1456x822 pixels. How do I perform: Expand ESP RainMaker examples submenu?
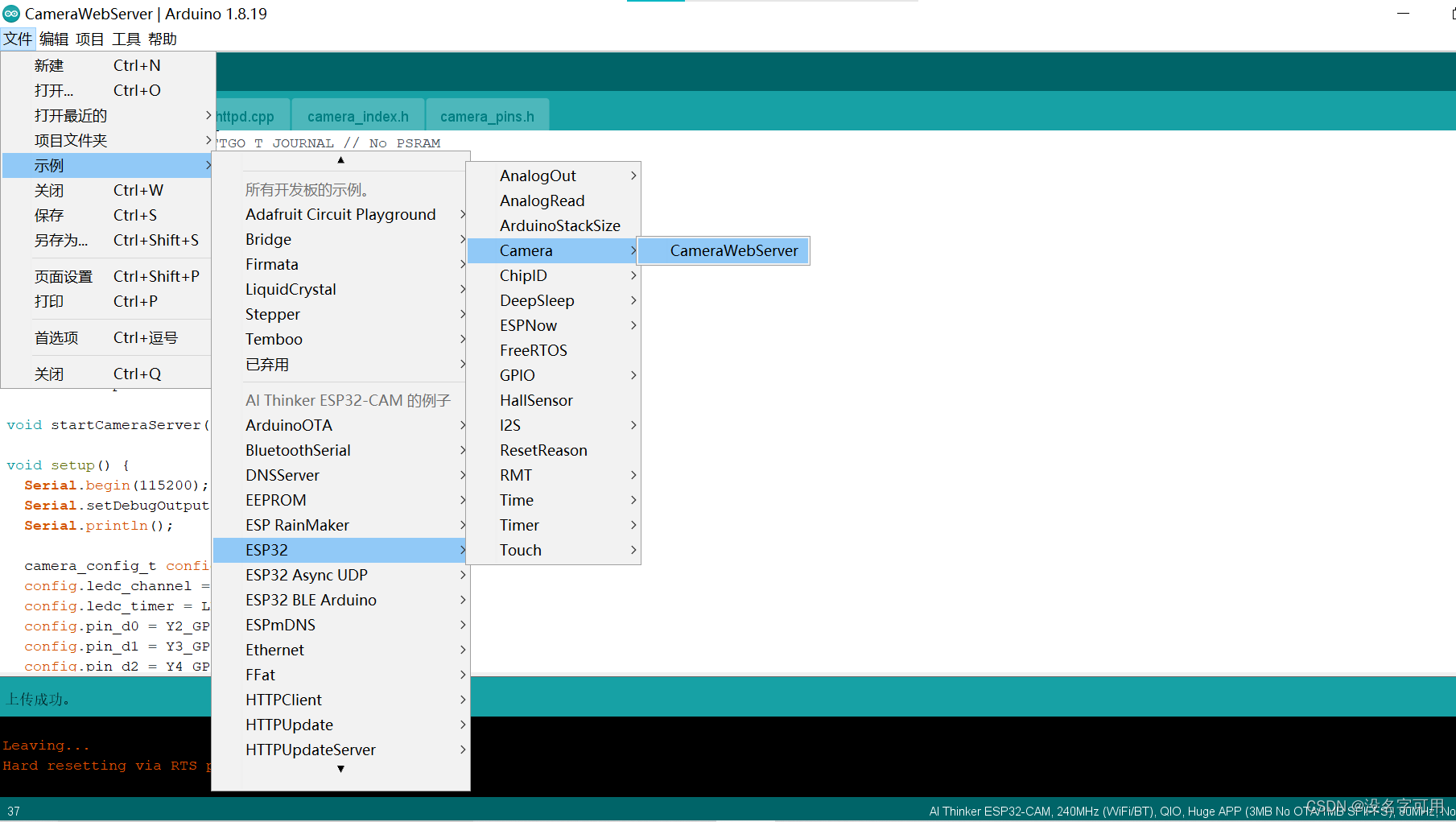(341, 525)
